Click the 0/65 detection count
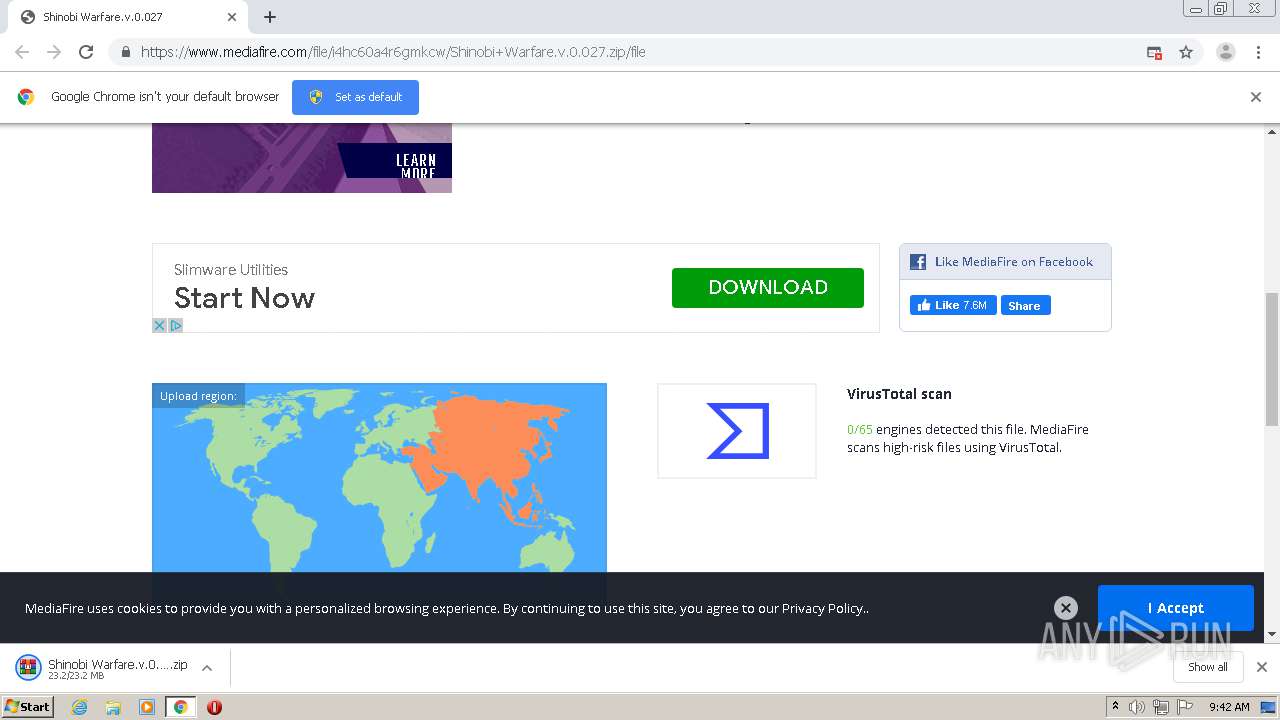 860,430
